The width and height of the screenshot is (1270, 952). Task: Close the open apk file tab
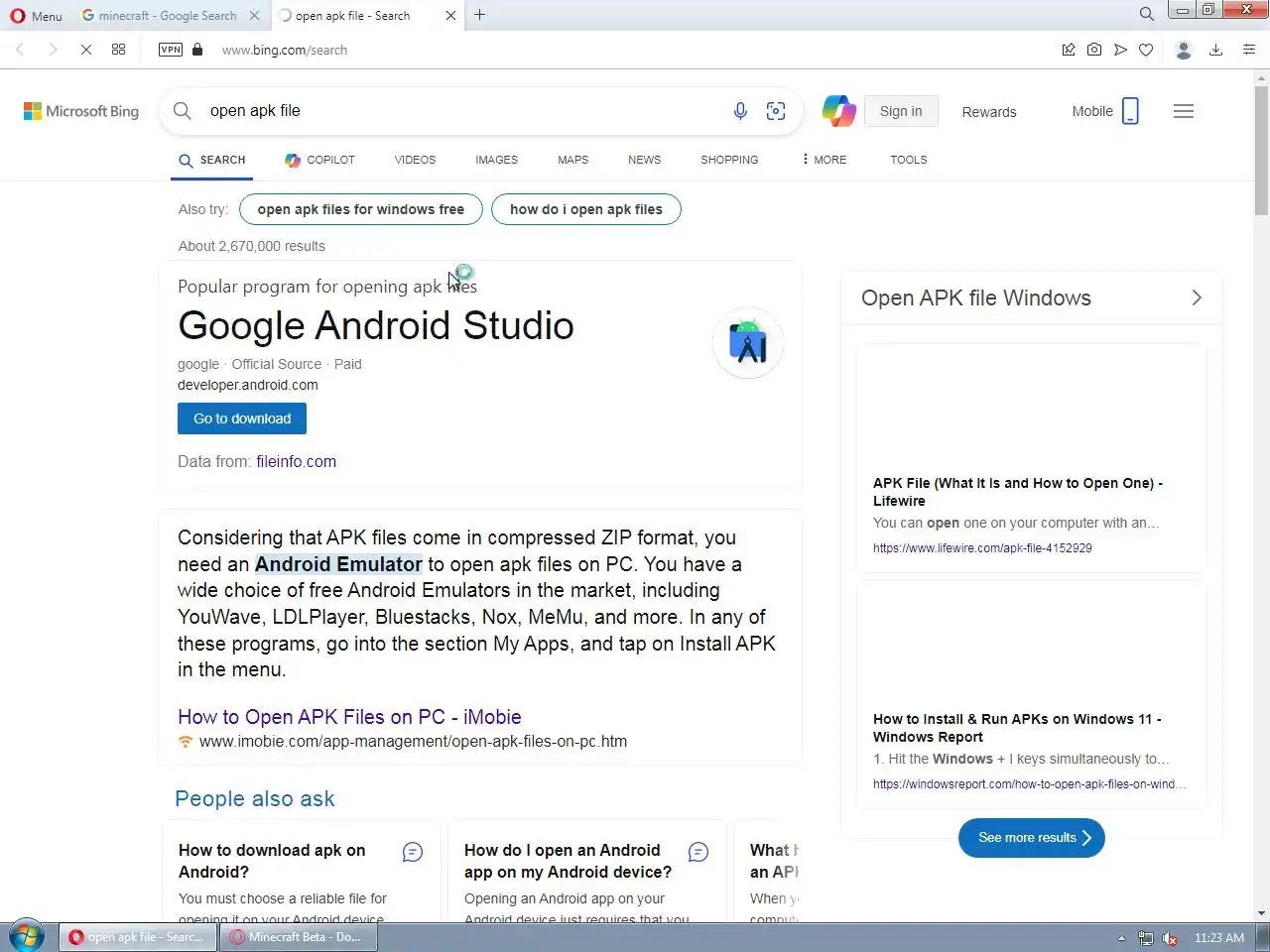point(451,16)
